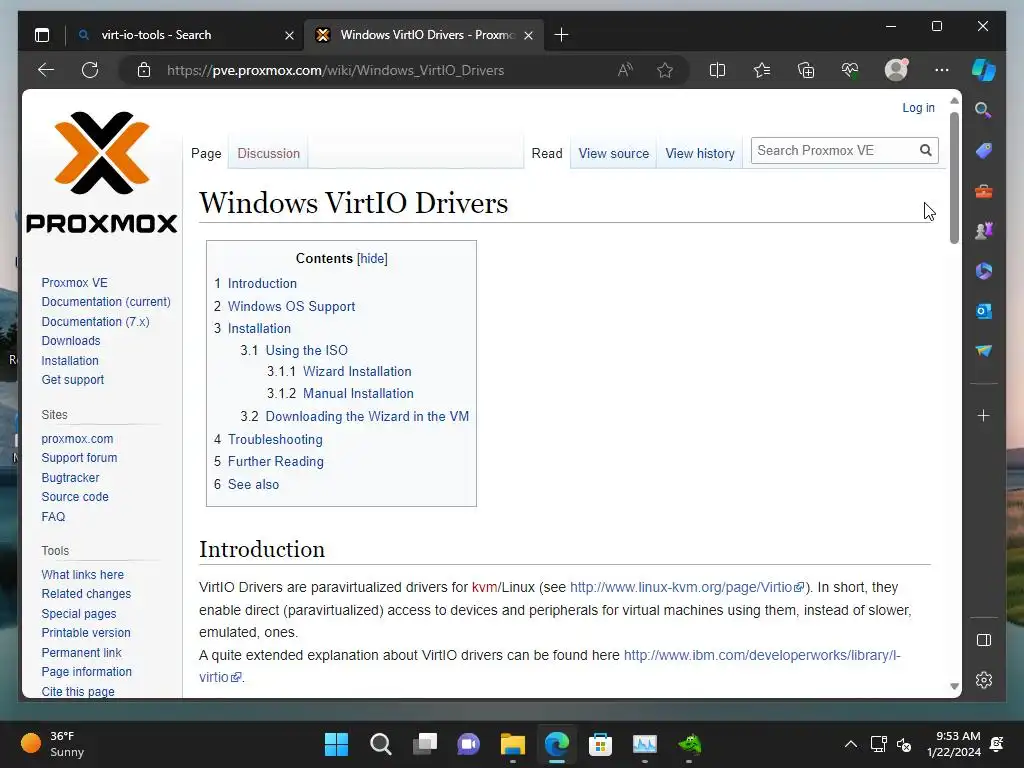Close the Windows VirtIO Drivers tab
Viewport: 1024px width, 768px height.
coord(528,35)
